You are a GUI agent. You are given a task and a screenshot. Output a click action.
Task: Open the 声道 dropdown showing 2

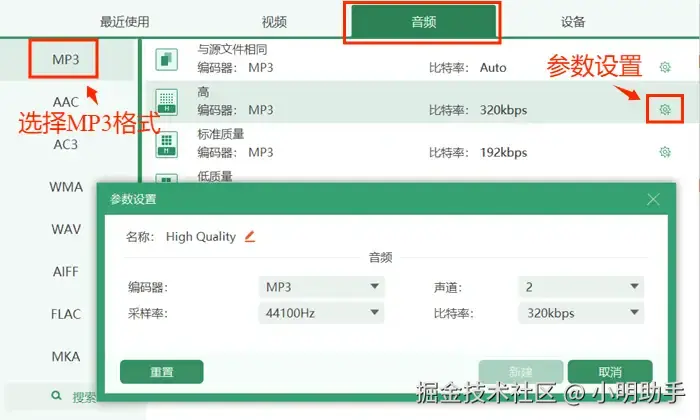(x=581, y=287)
